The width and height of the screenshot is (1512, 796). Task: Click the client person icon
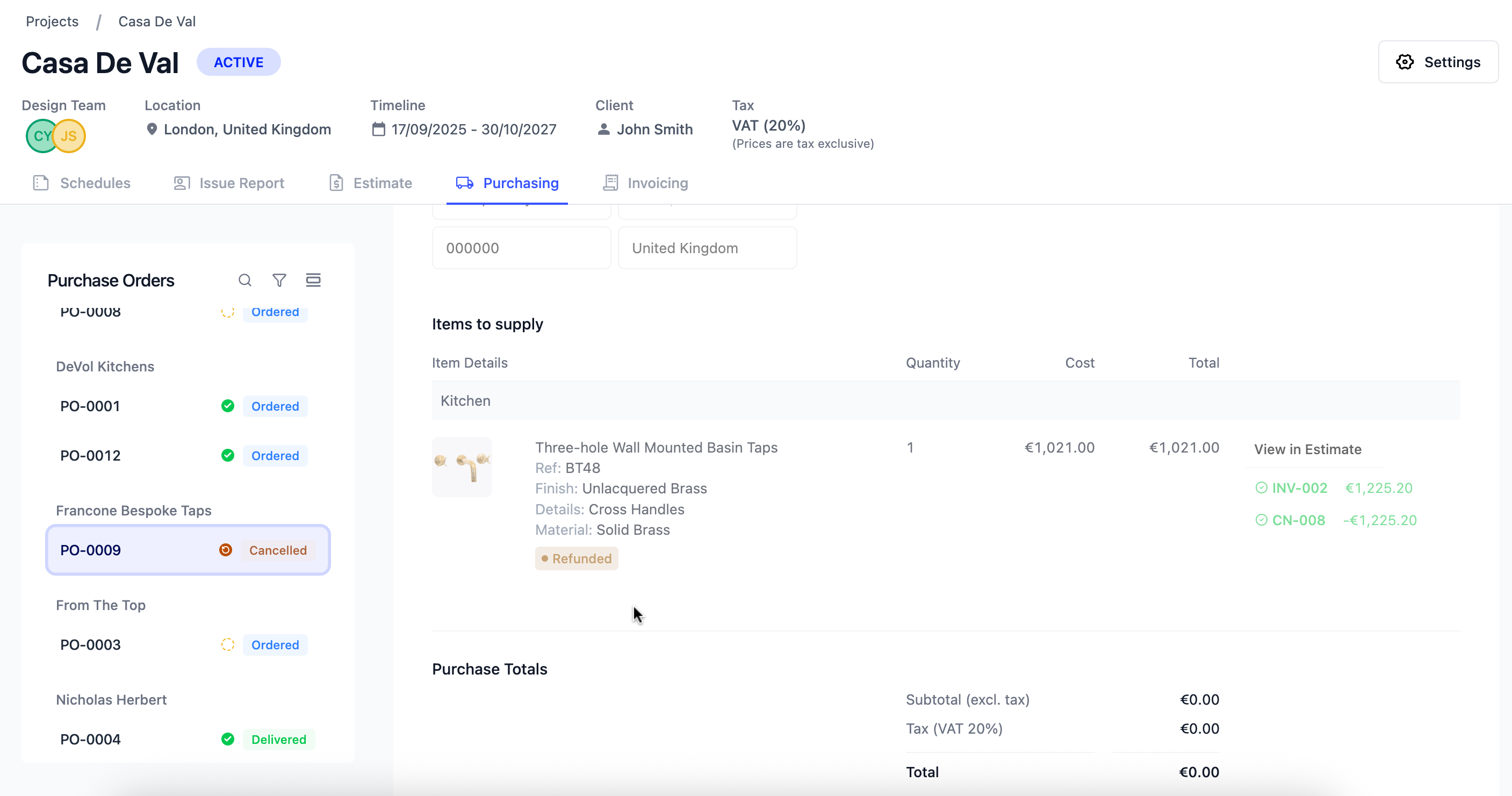click(x=603, y=129)
